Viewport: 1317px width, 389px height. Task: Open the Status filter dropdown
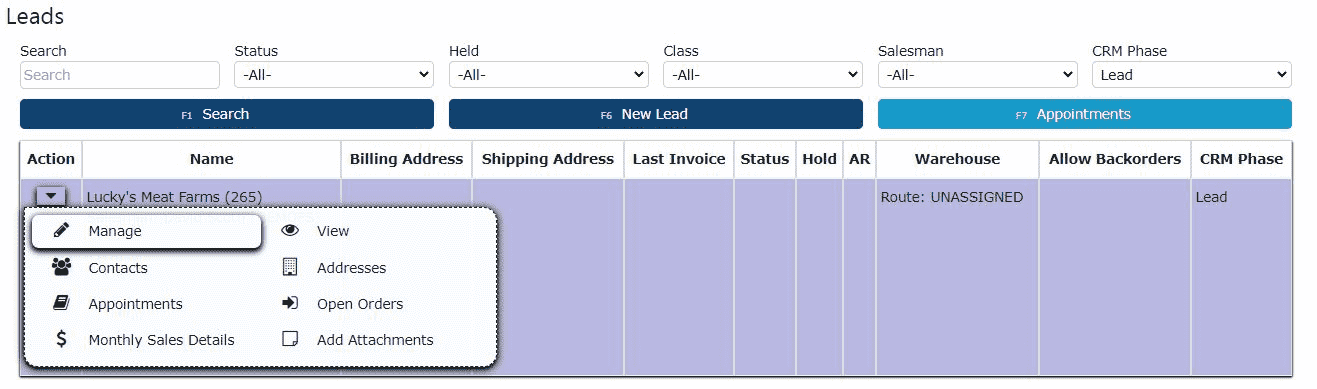click(334, 75)
